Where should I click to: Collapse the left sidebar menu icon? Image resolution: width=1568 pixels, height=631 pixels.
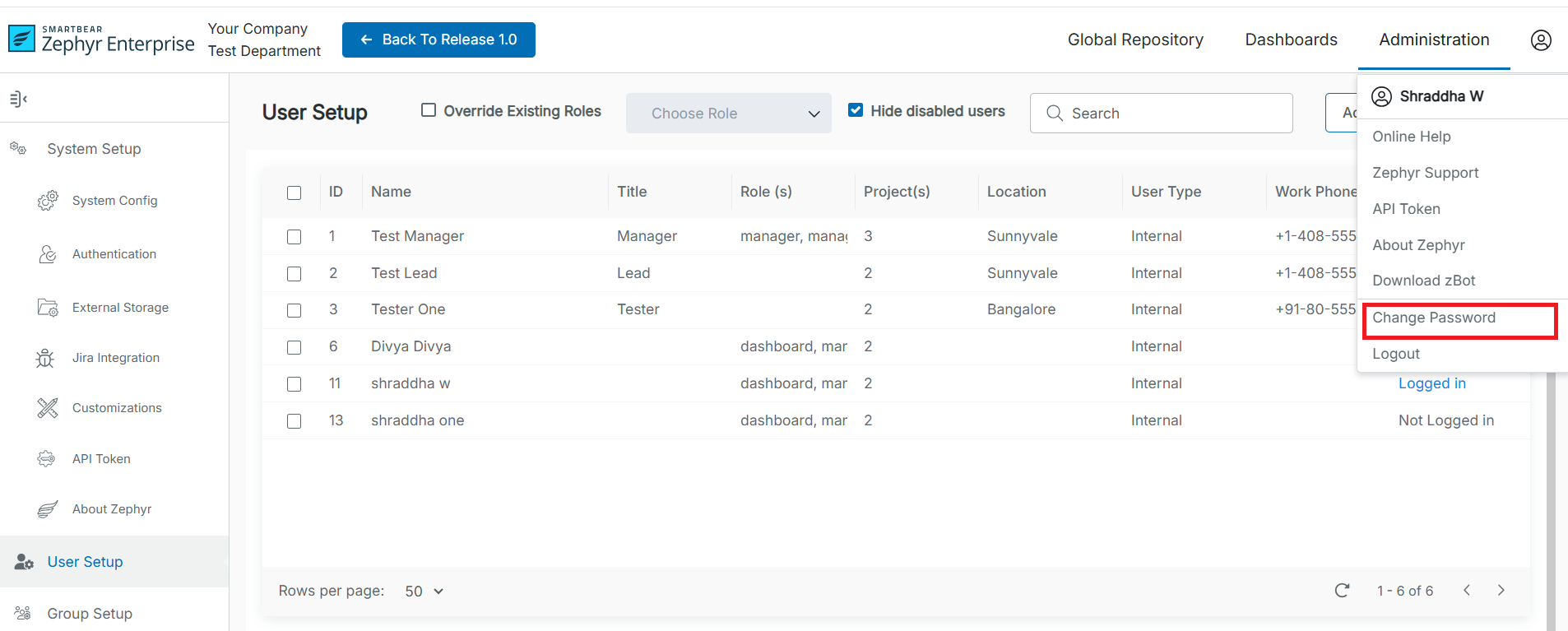point(18,100)
